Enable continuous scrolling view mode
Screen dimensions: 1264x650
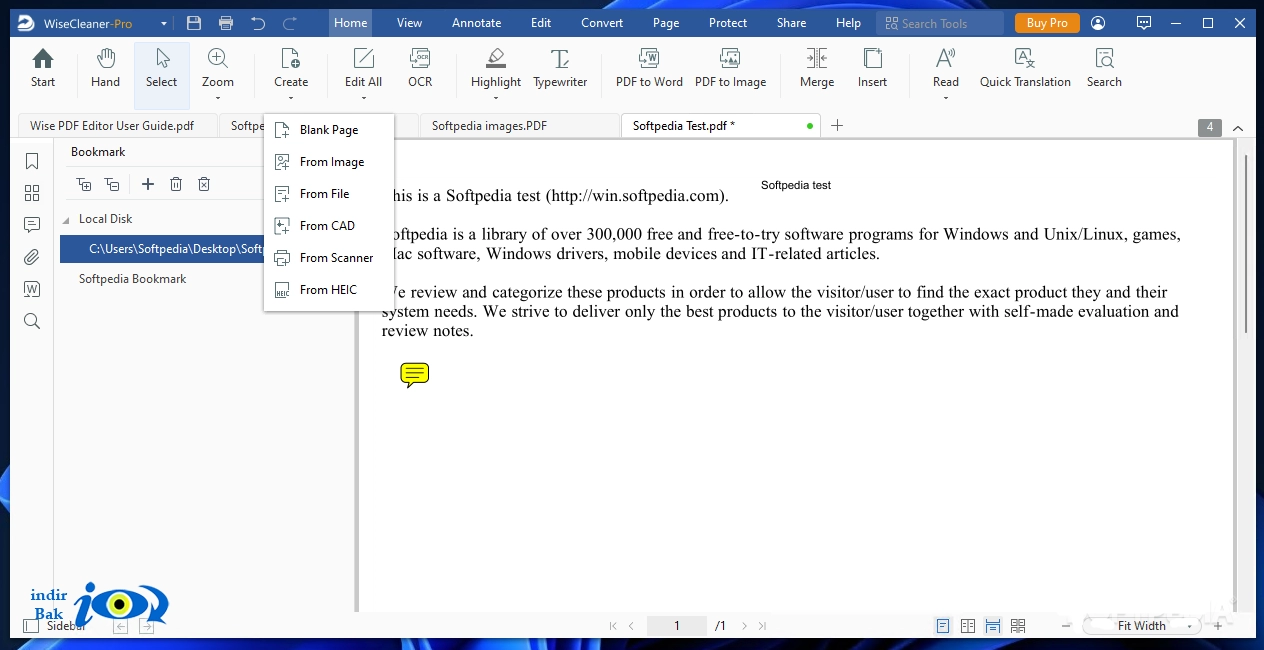point(993,626)
